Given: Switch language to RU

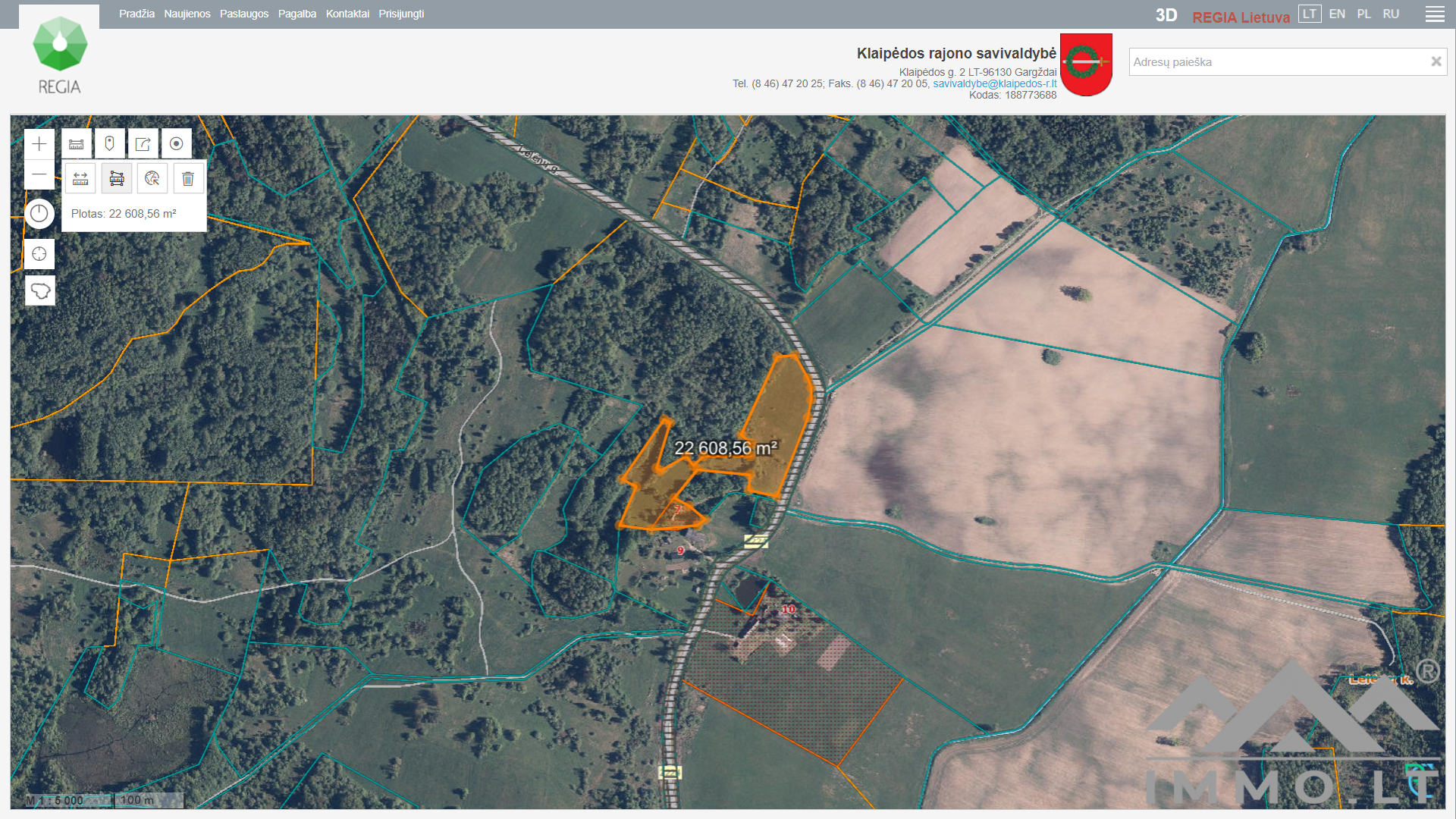Looking at the screenshot, I should tap(1391, 14).
